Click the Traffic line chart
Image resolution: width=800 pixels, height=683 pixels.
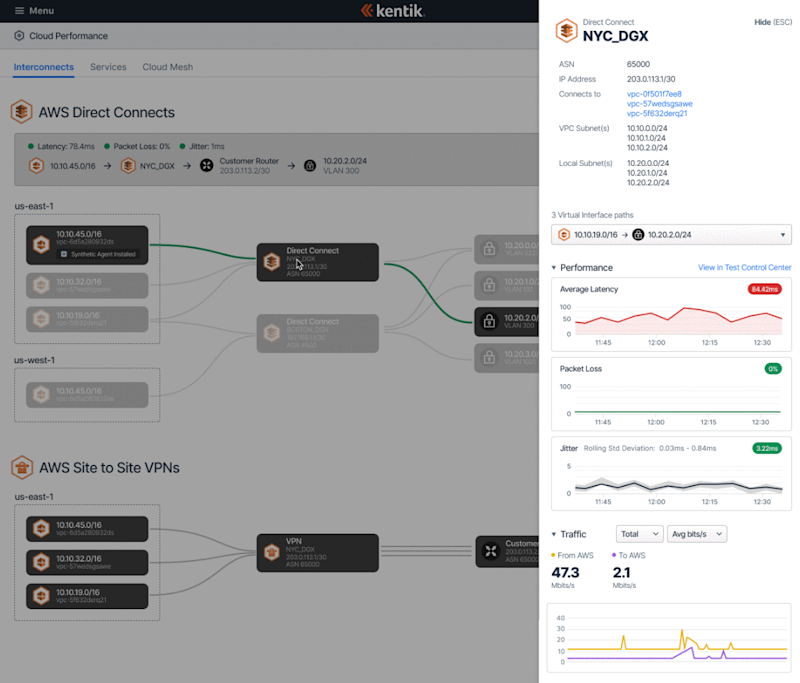pos(671,640)
